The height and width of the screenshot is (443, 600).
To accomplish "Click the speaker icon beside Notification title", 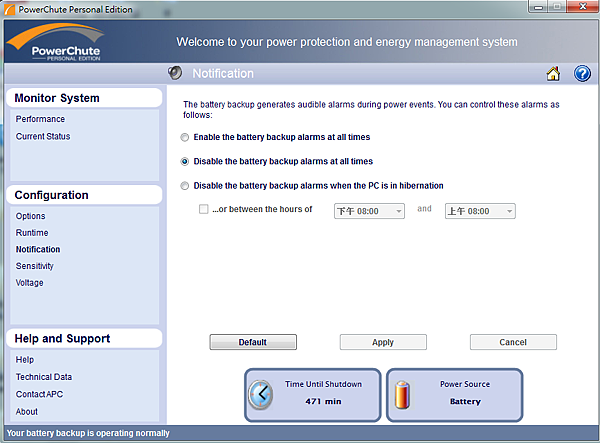I will pyautogui.click(x=175, y=73).
